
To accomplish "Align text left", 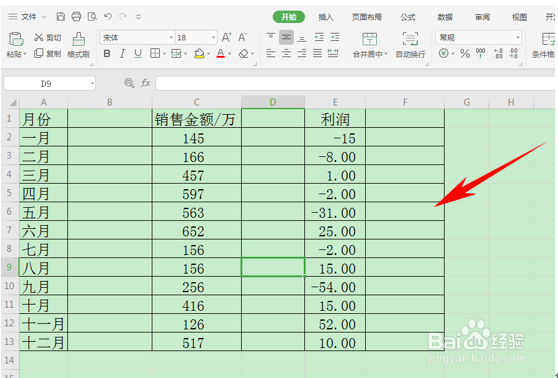I will coord(271,54).
